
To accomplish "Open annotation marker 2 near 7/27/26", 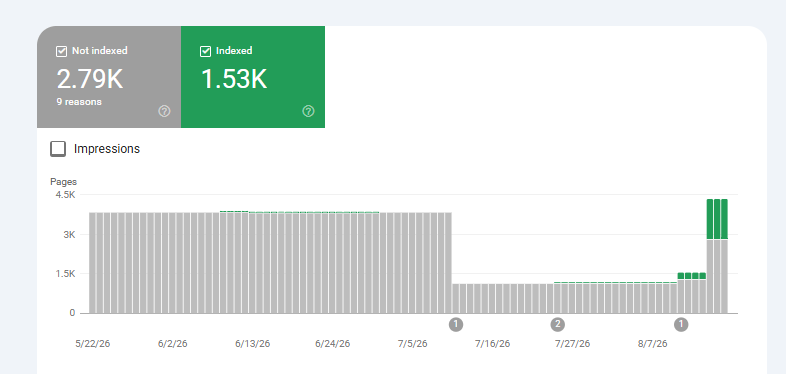I will coord(557,324).
